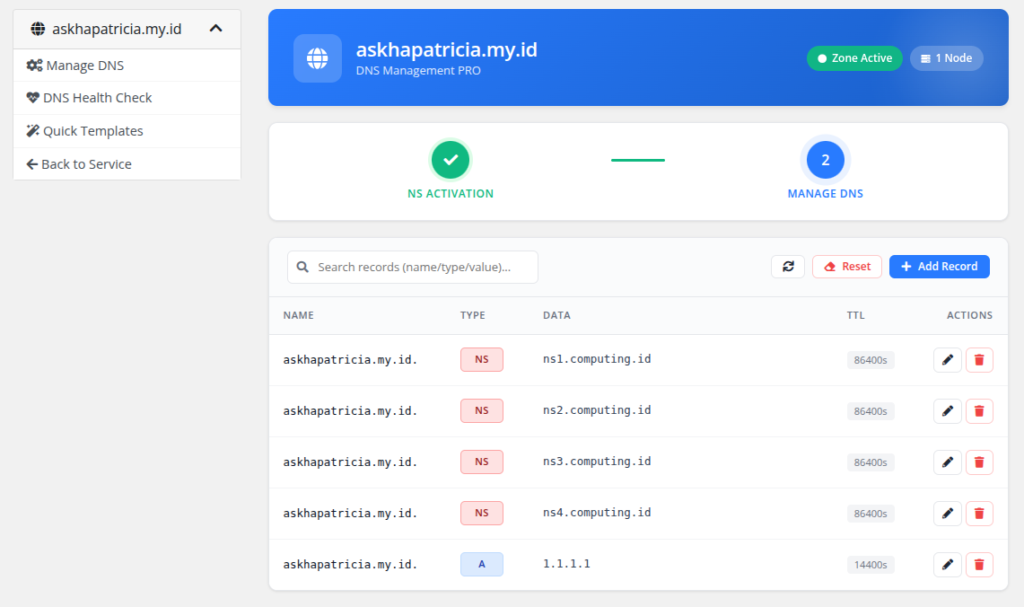The width and height of the screenshot is (1024, 607).
Task: Click the name cell of the A record row
Action: tap(350, 565)
